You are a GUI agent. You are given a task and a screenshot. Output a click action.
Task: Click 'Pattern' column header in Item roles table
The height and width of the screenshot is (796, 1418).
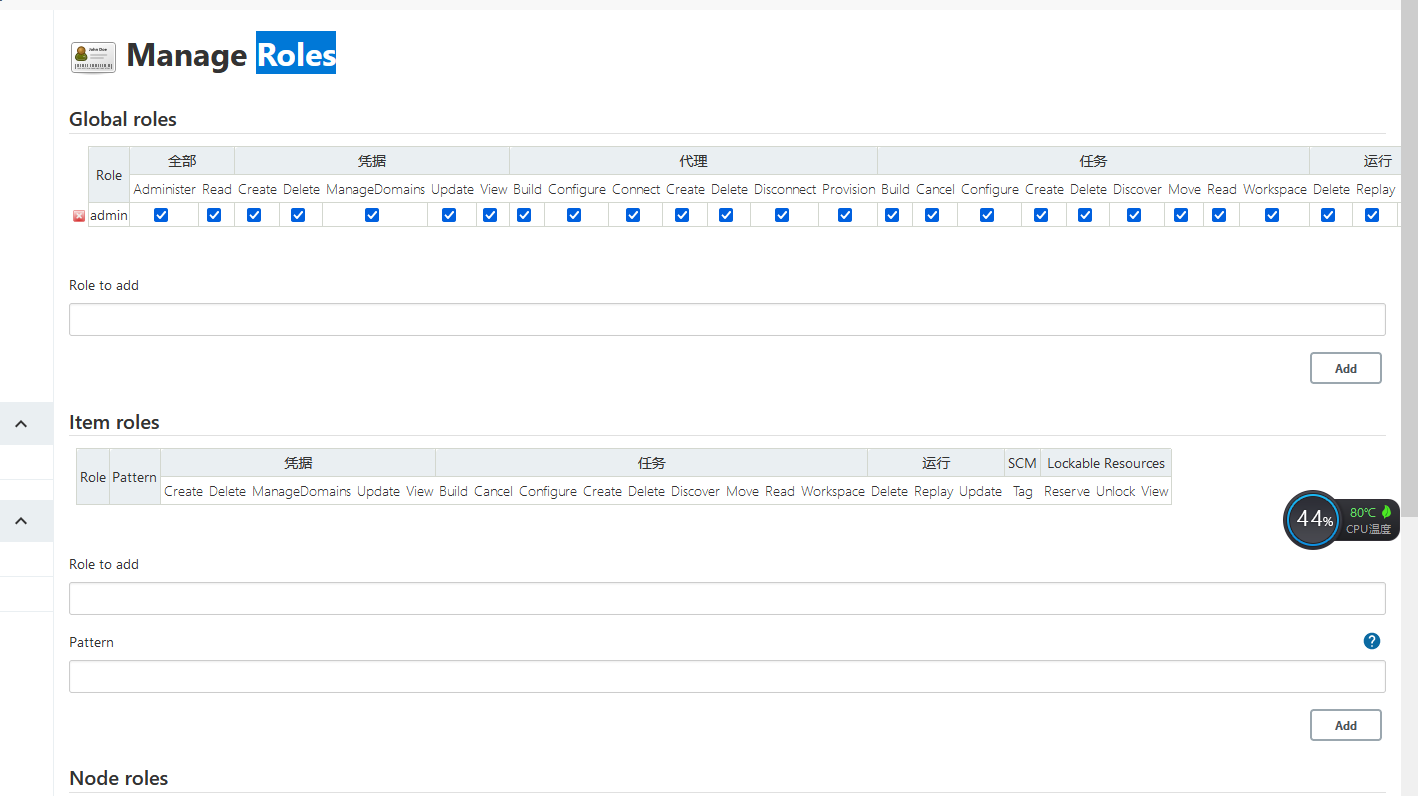[x=135, y=477]
